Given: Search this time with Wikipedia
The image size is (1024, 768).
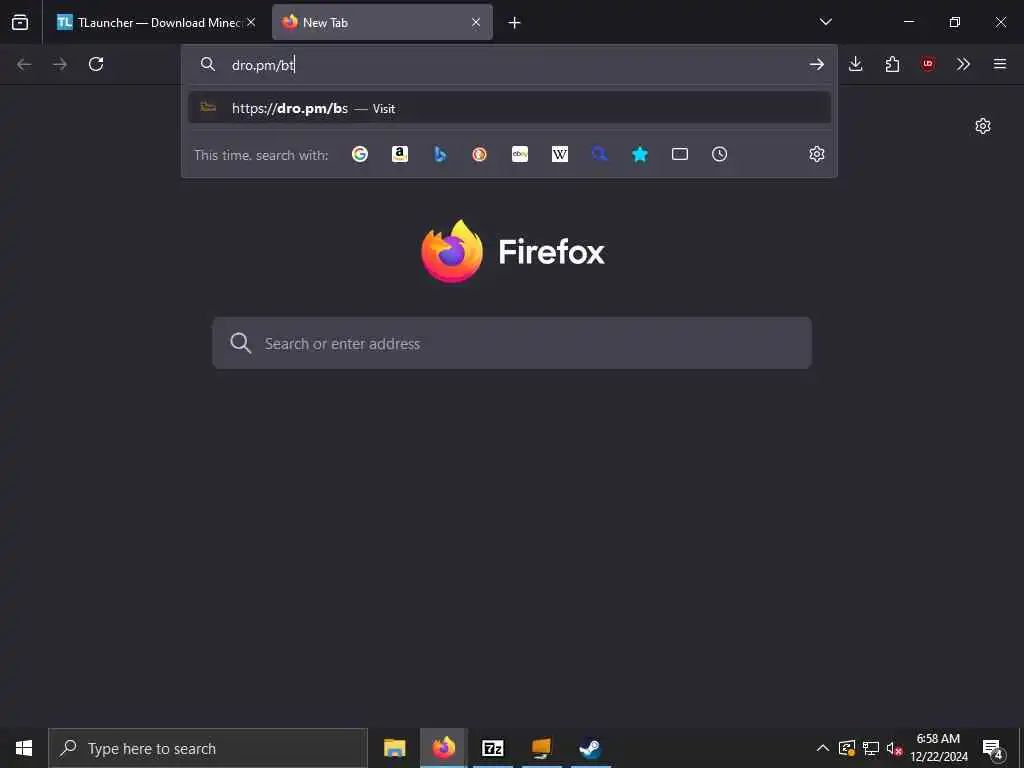Looking at the screenshot, I should point(560,154).
